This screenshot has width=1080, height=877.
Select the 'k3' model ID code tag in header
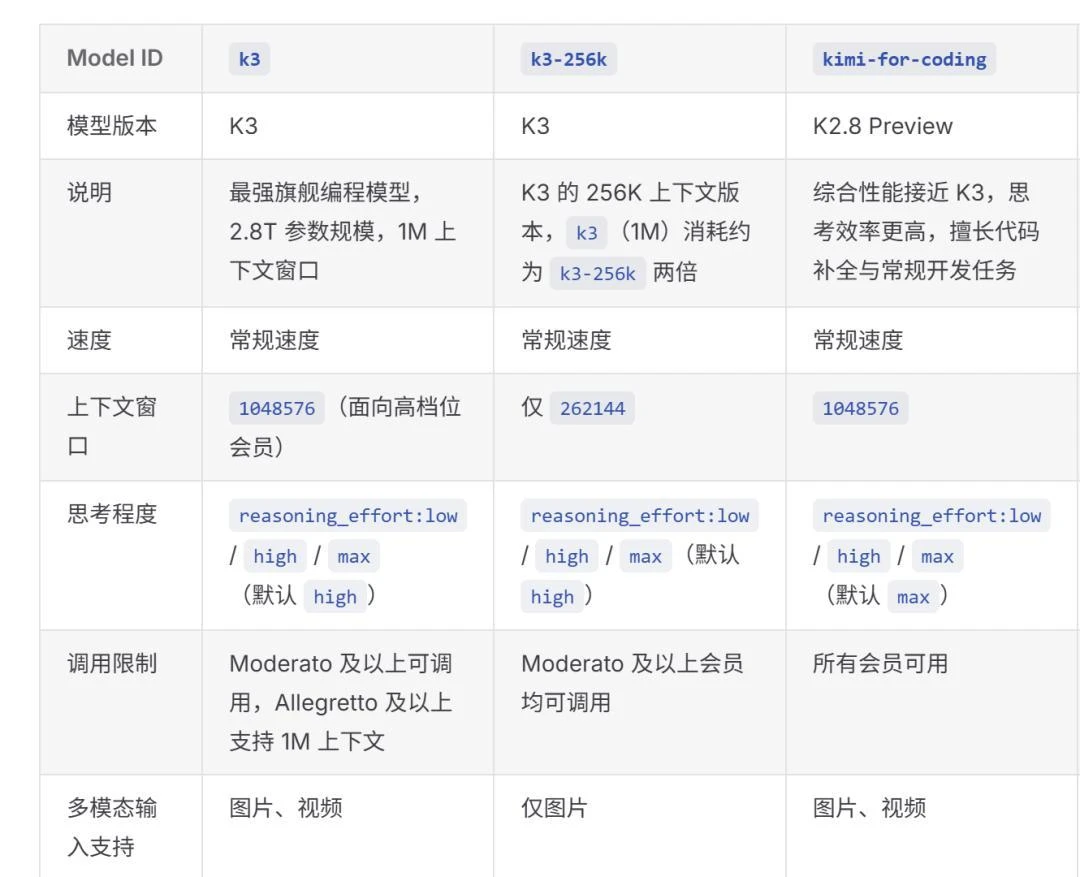249,59
